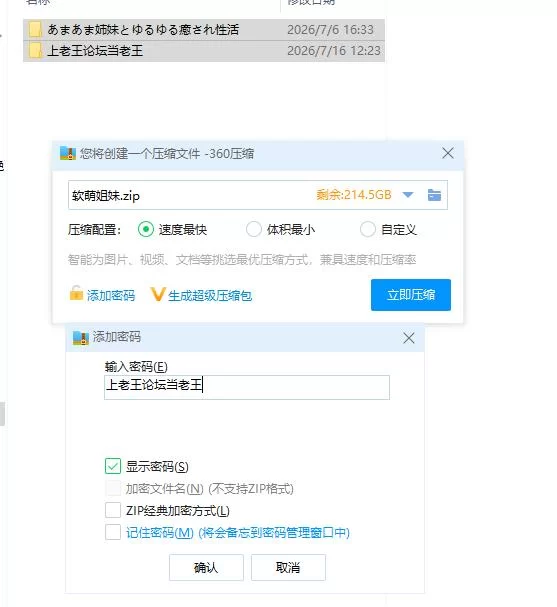Viewport: 557px width, 607px height.
Task: Open the browse folder icon beside filename
Action: click(434, 195)
